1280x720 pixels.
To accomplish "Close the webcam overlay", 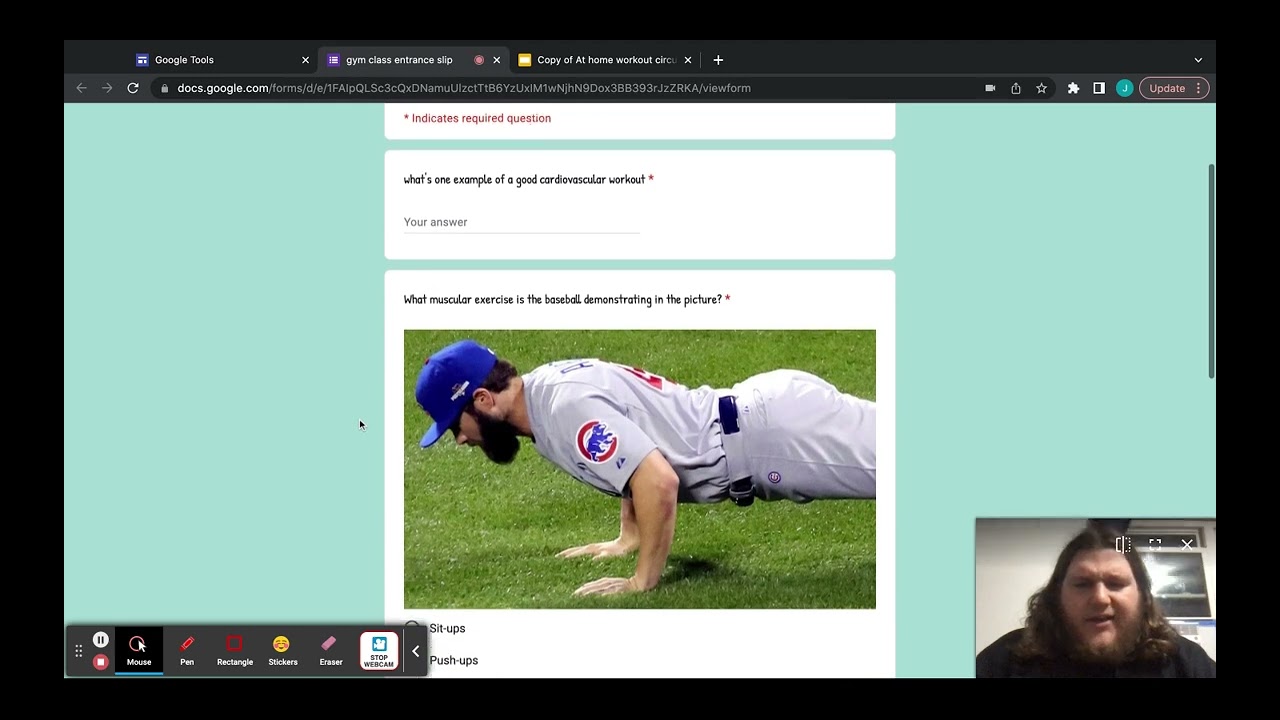I will click(1187, 545).
